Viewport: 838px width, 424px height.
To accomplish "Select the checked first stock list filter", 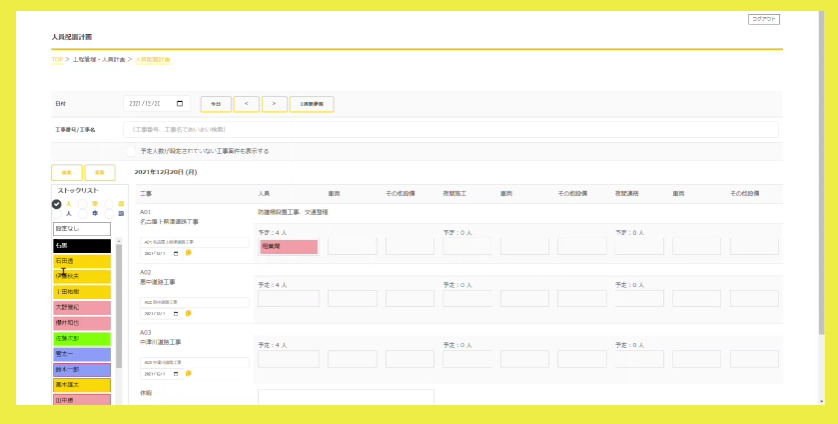I will tap(57, 204).
